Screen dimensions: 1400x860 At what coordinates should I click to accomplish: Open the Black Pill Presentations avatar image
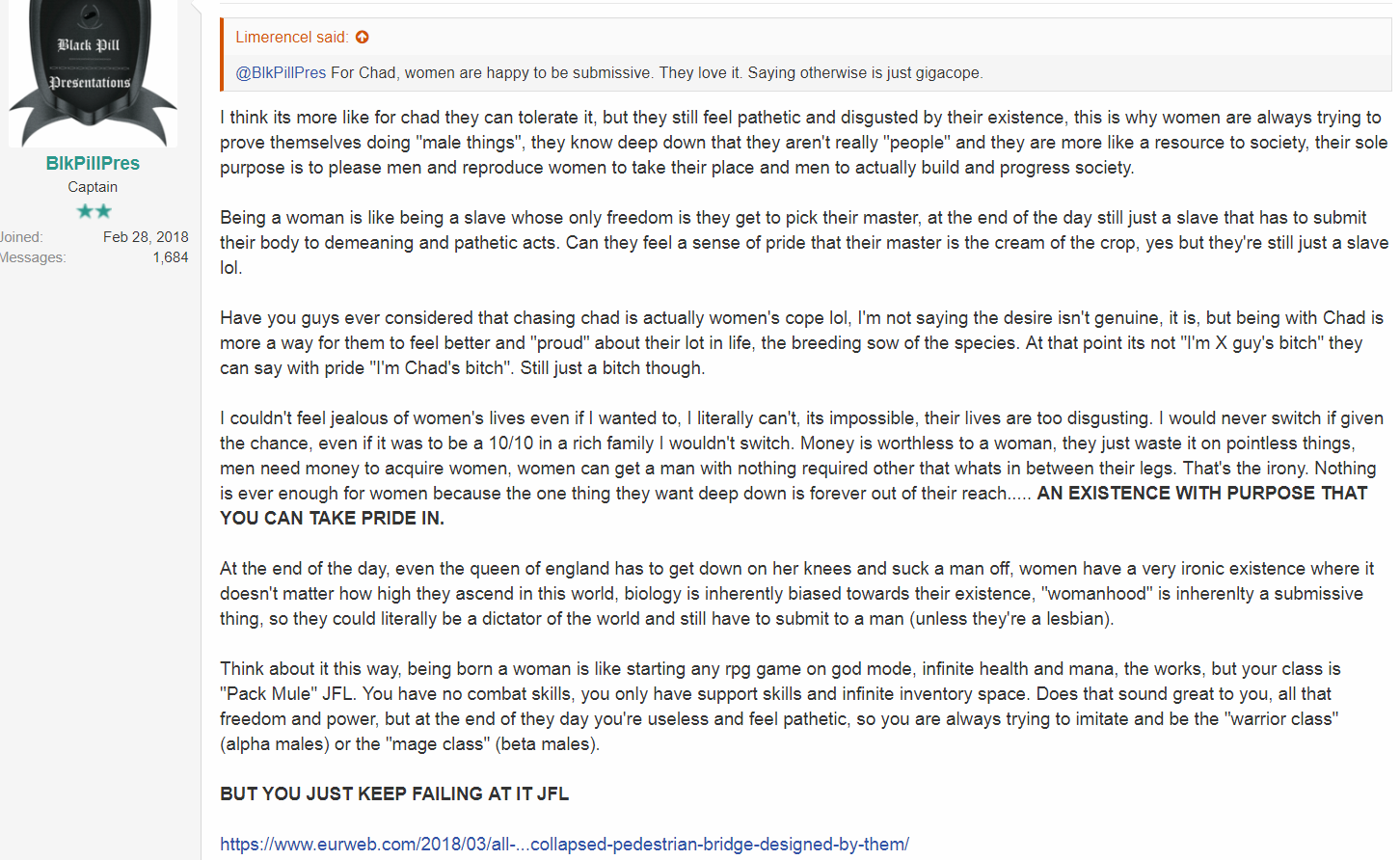pos(93,73)
